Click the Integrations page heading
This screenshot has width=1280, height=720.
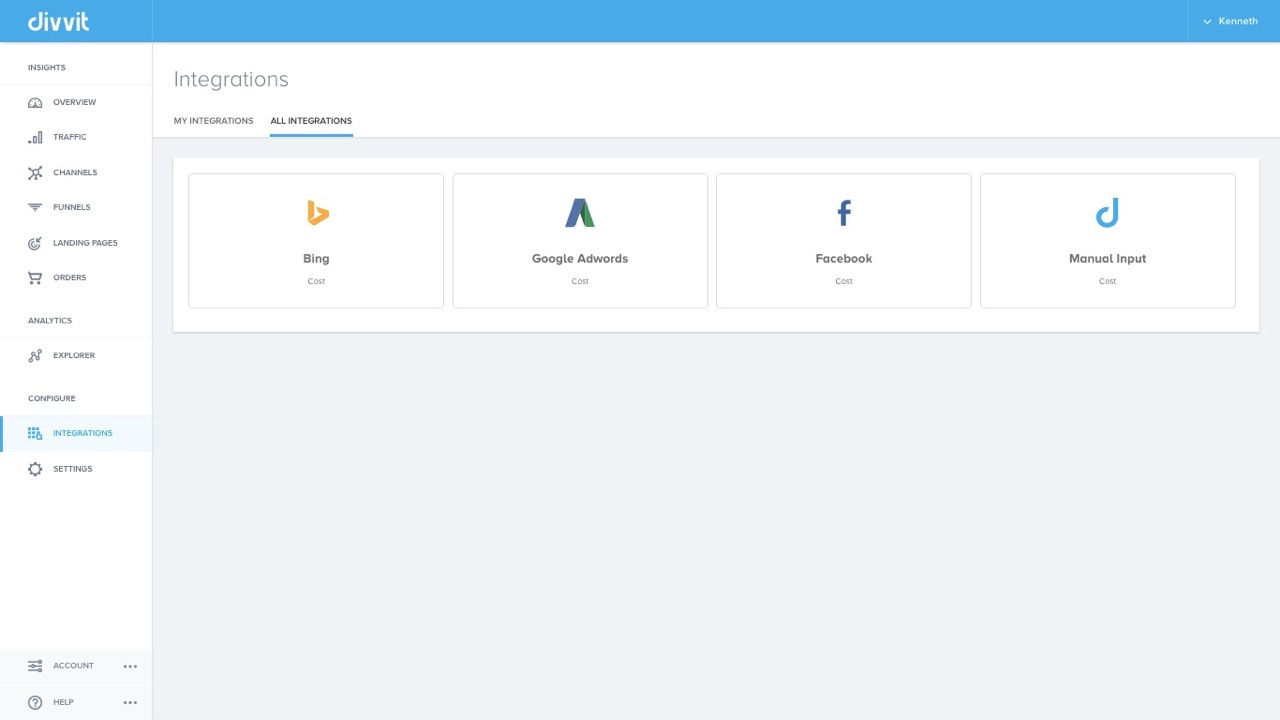click(231, 80)
